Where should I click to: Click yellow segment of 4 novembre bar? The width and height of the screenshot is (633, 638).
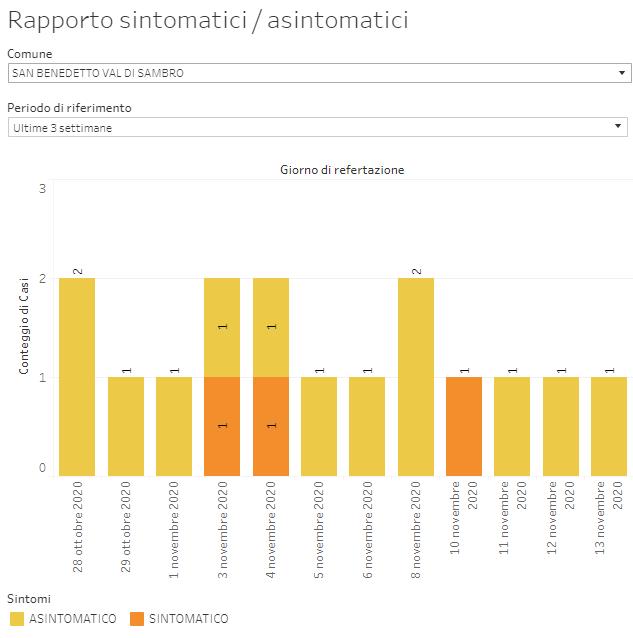[271, 327]
